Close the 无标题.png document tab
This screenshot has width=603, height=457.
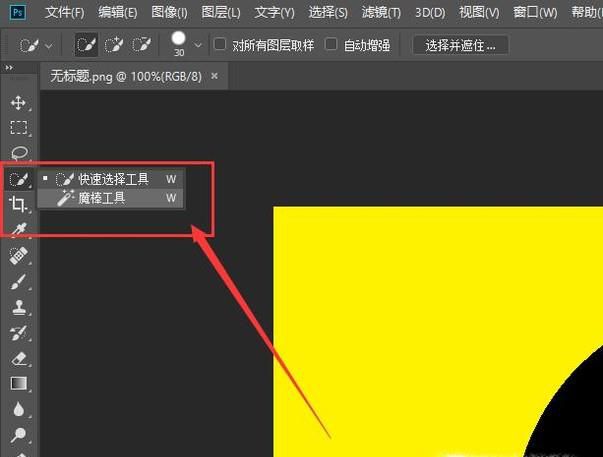(215, 76)
